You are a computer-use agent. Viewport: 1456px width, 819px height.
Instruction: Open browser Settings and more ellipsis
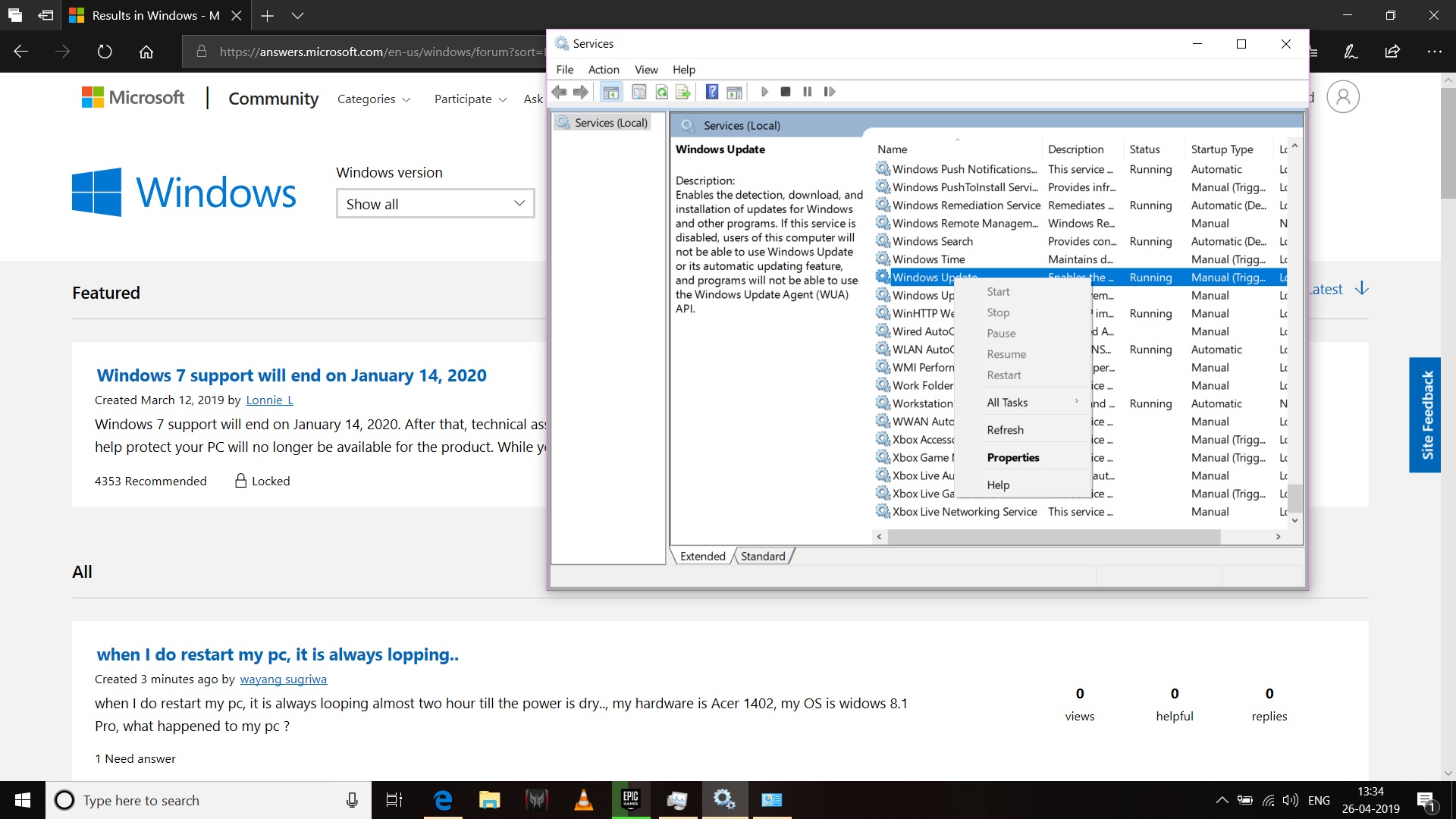click(1434, 52)
